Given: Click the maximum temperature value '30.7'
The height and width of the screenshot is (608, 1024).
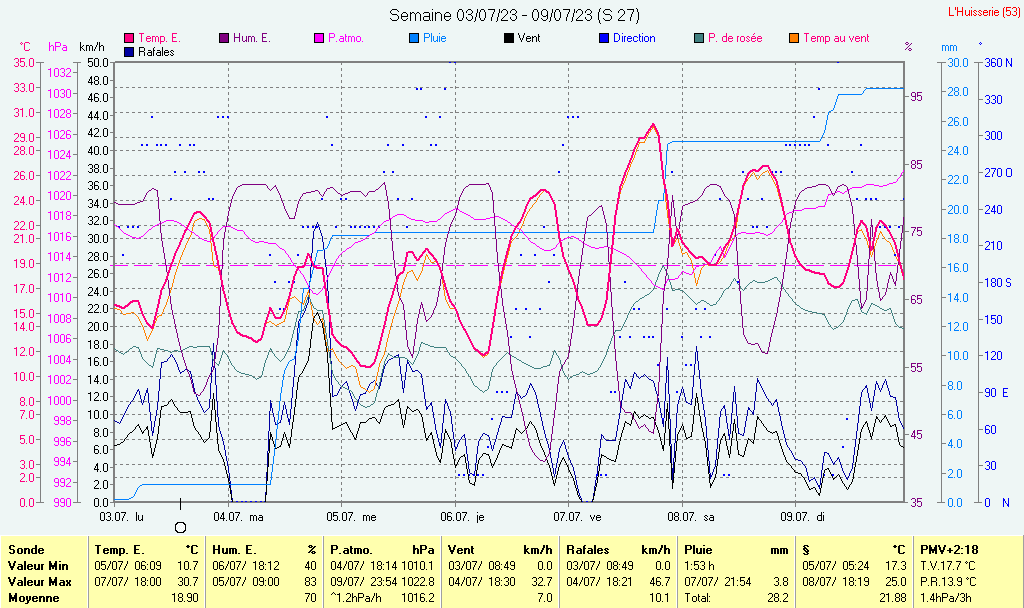Looking at the screenshot, I should point(188,582).
